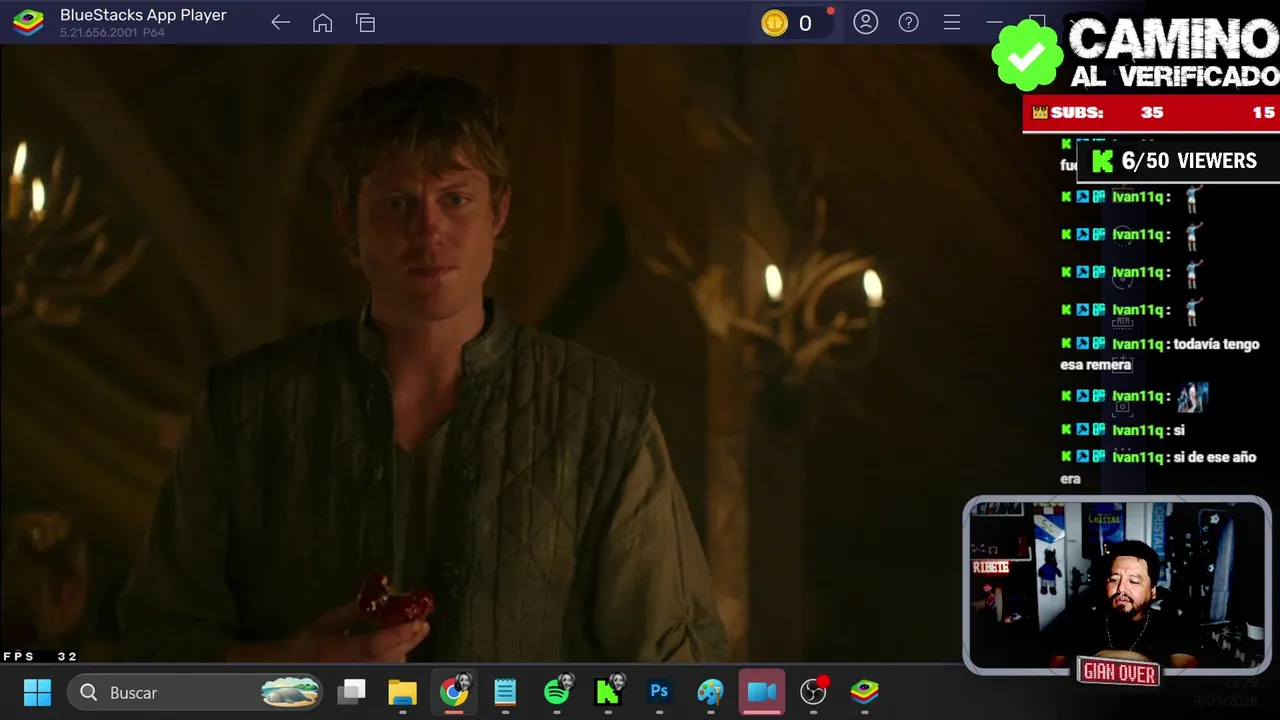Screen dimensions: 1280x720
Task: Open the BlueStacks recent apps view
Action: [x=365, y=23]
